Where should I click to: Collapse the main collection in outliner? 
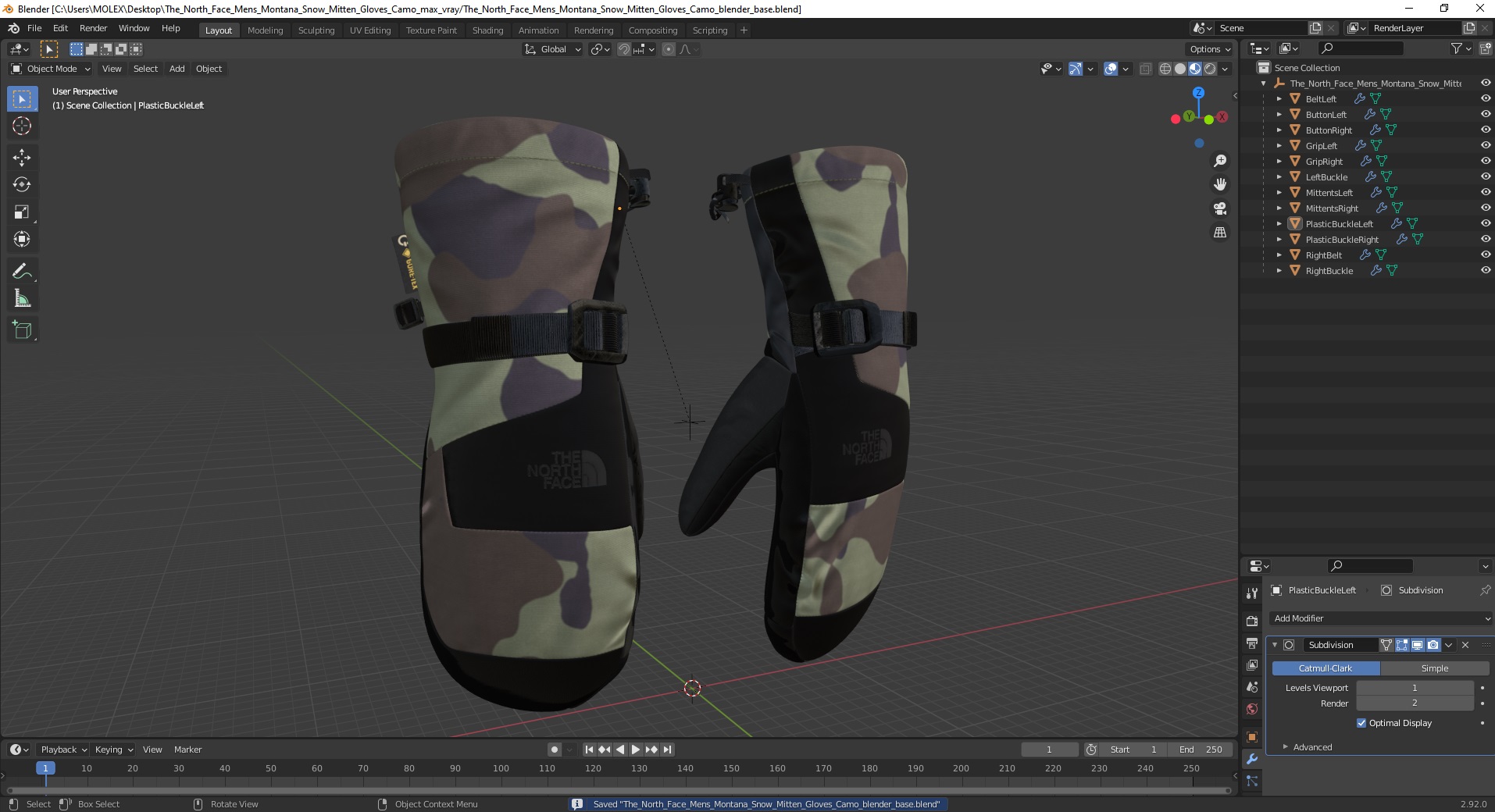click(x=1264, y=84)
